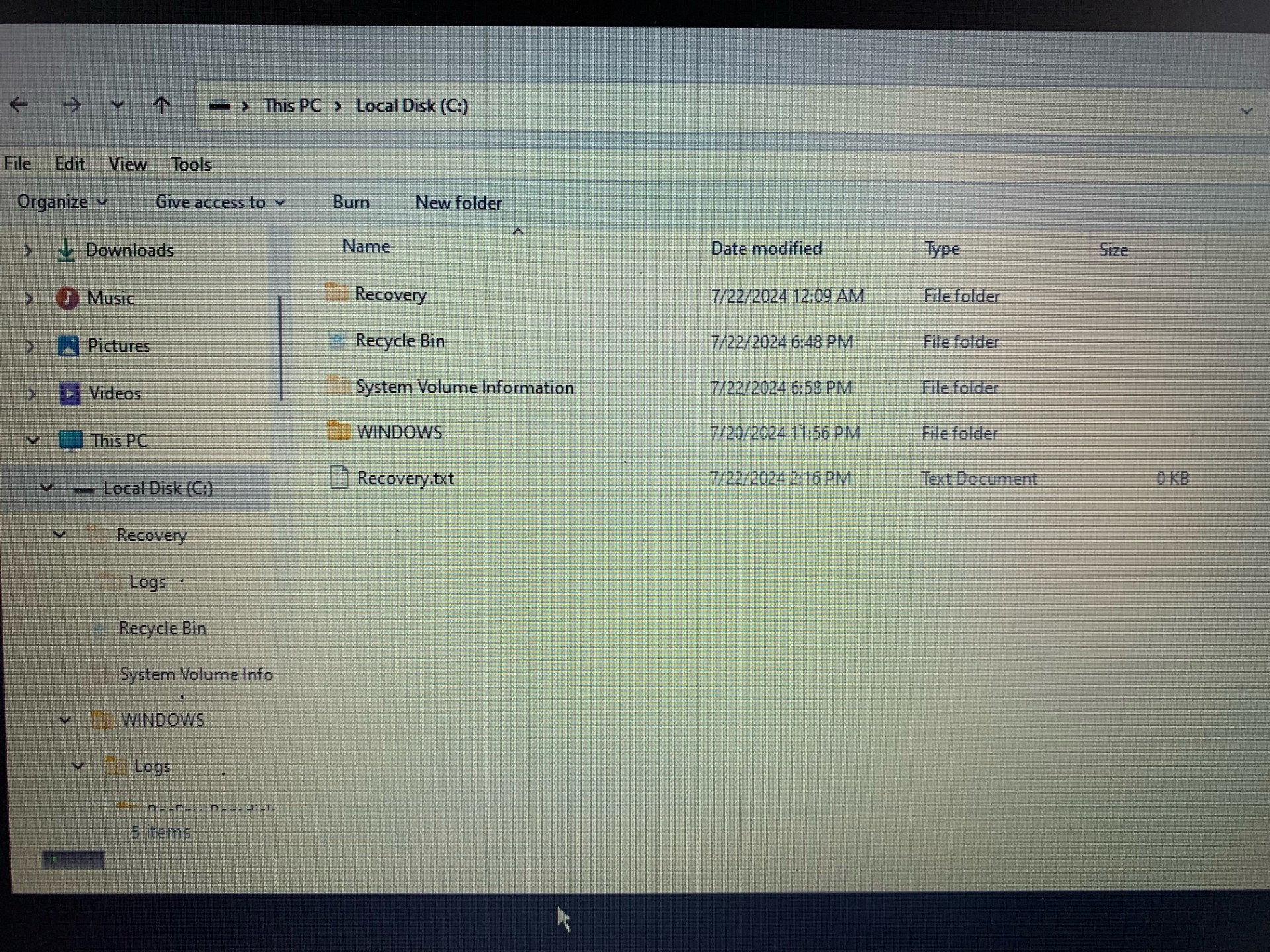Expand the Videos tree node
The height and width of the screenshot is (952, 1270).
pyautogui.click(x=31, y=394)
